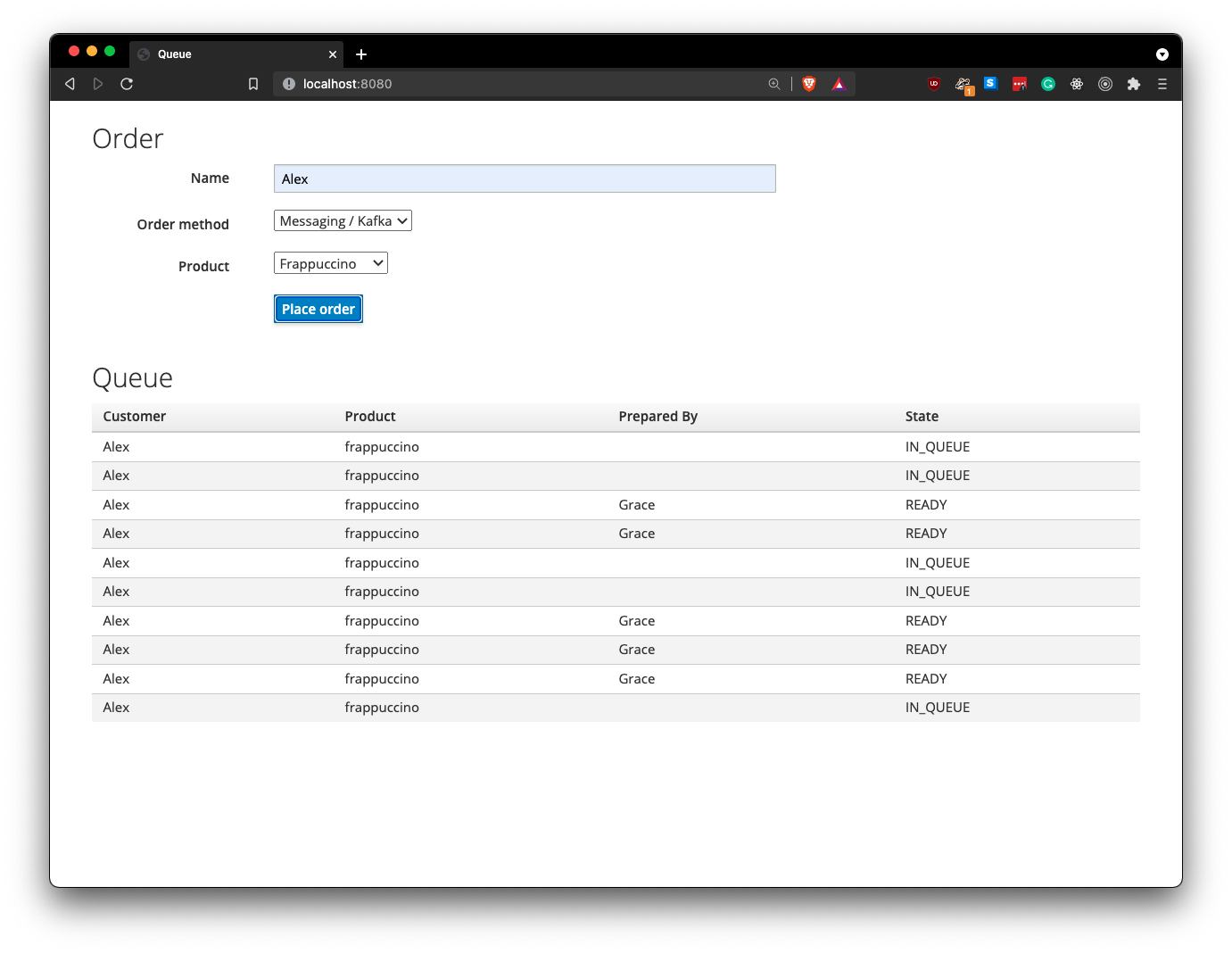Click the uBlock Origin extension icon
The image size is (1232, 953).
(934, 84)
